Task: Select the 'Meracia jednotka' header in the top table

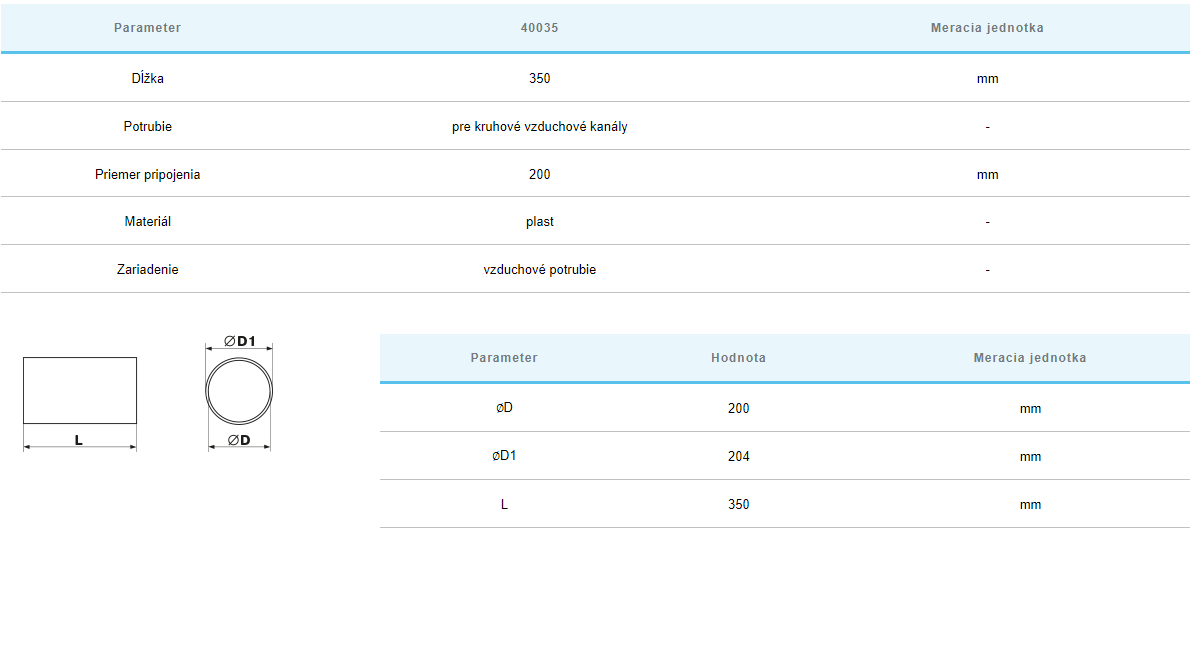Action: point(986,28)
